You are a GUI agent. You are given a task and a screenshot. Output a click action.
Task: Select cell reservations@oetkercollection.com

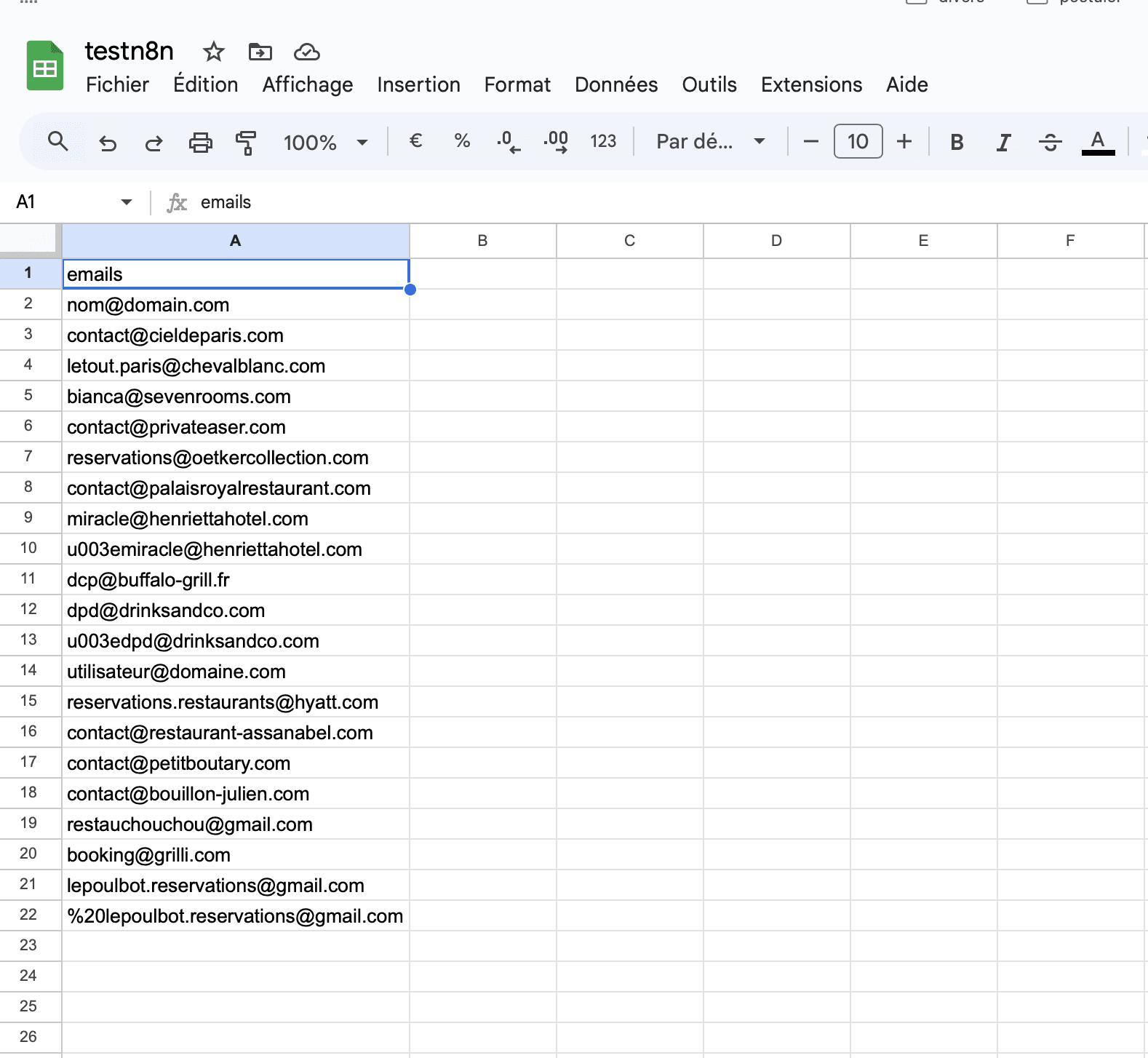[x=236, y=458]
